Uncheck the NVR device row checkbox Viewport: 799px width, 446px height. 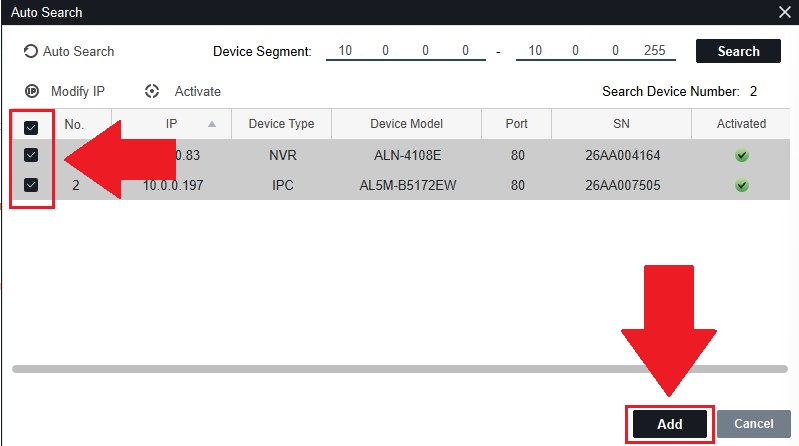(x=31, y=155)
